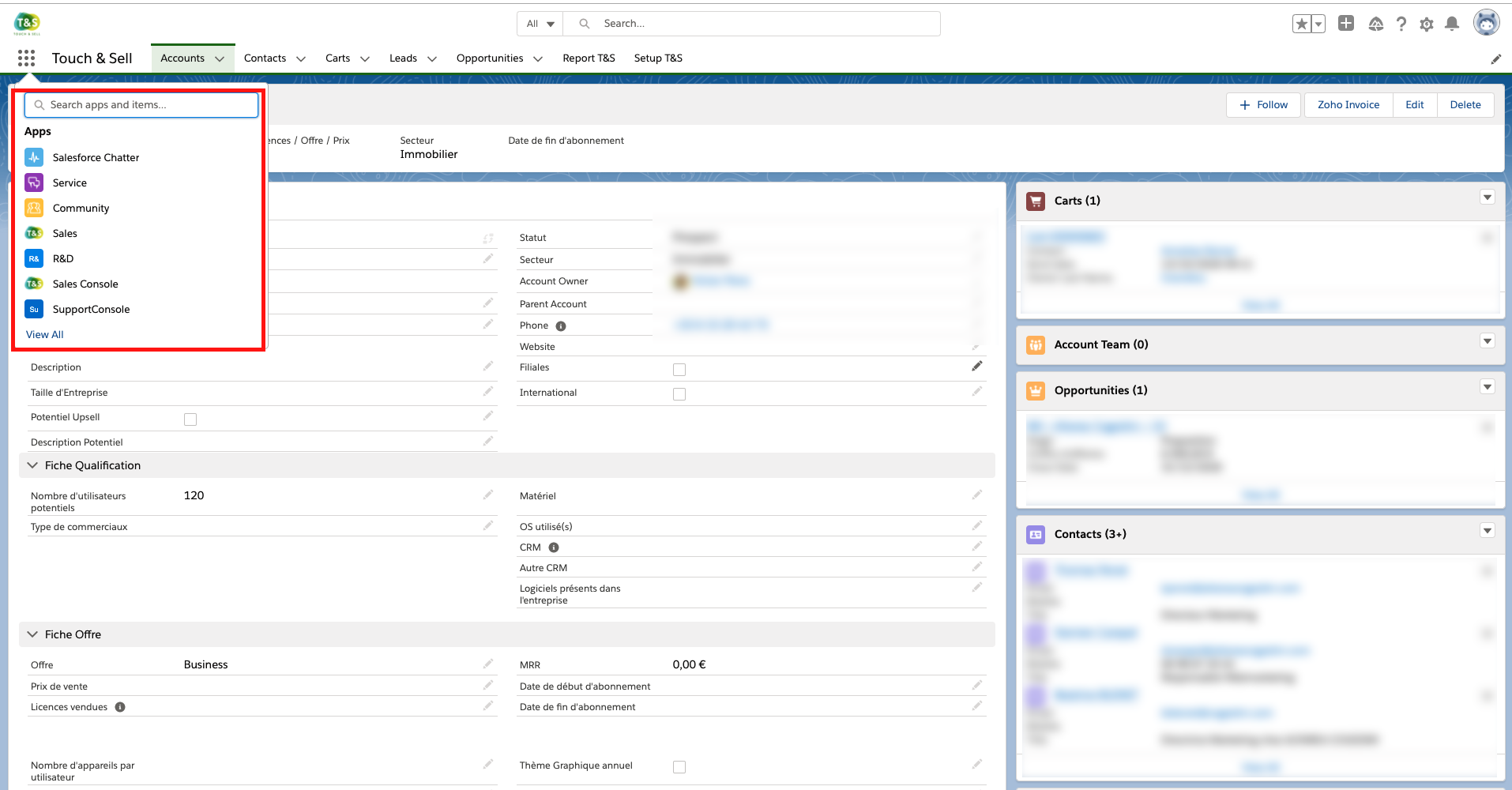Viewport: 1512px width, 790px height.
Task: Focus the Search apps and items field
Action: click(141, 105)
